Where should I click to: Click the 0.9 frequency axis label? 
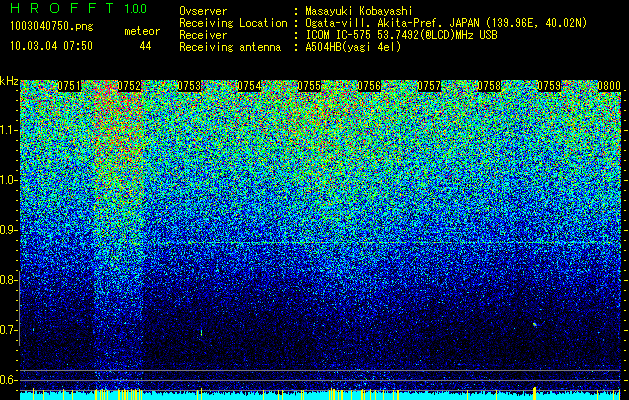point(8,230)
